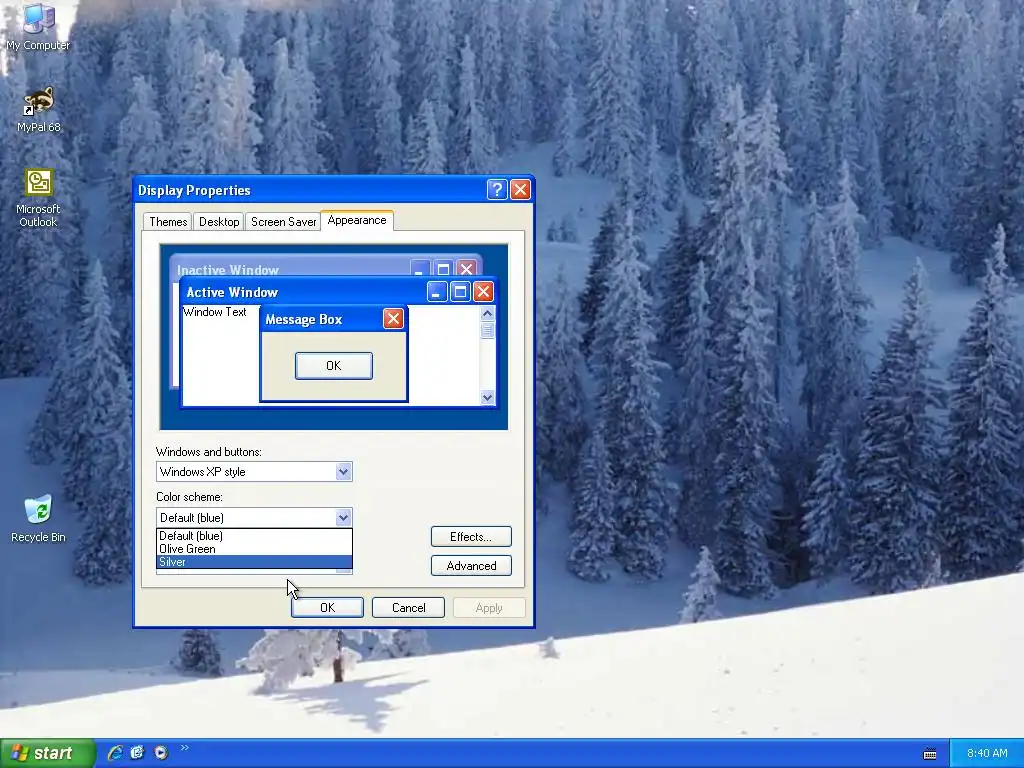Open the Windows and buttons dropdown
The width and height of the screenshot is (1024, 768).
click(x=344, y=472)
